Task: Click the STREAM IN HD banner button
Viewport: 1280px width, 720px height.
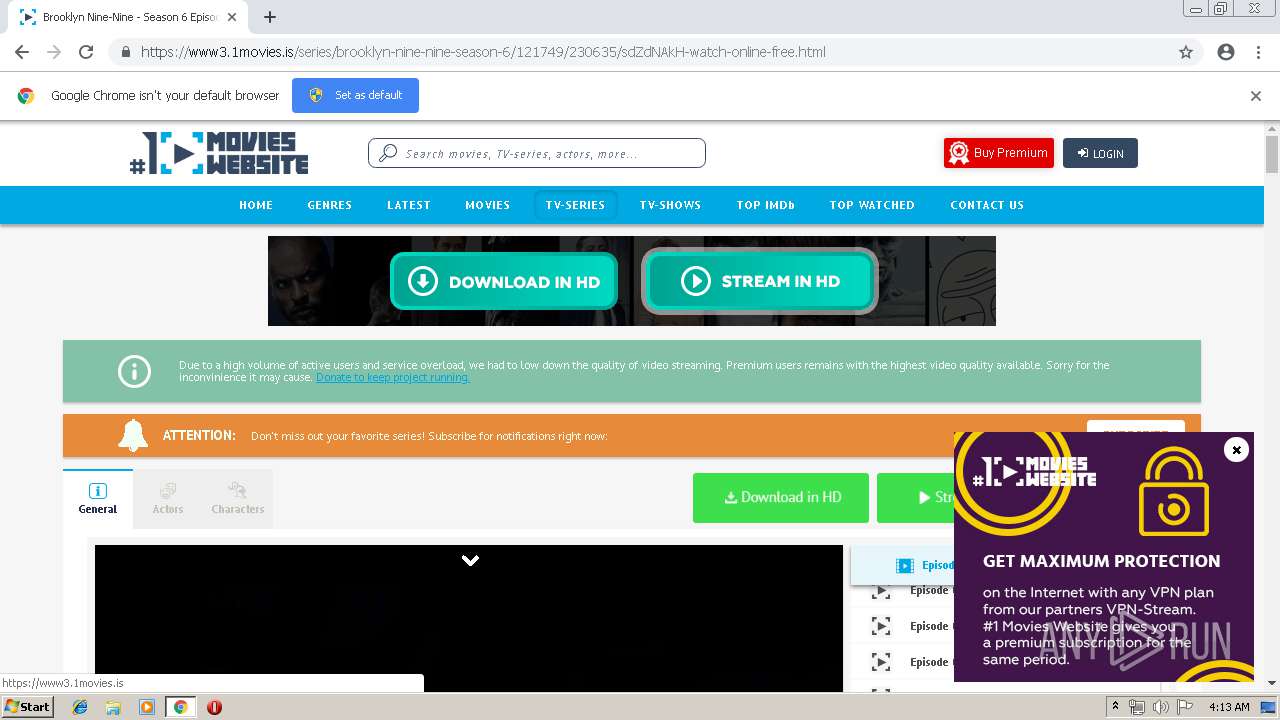Action: [x=760, y=281]
